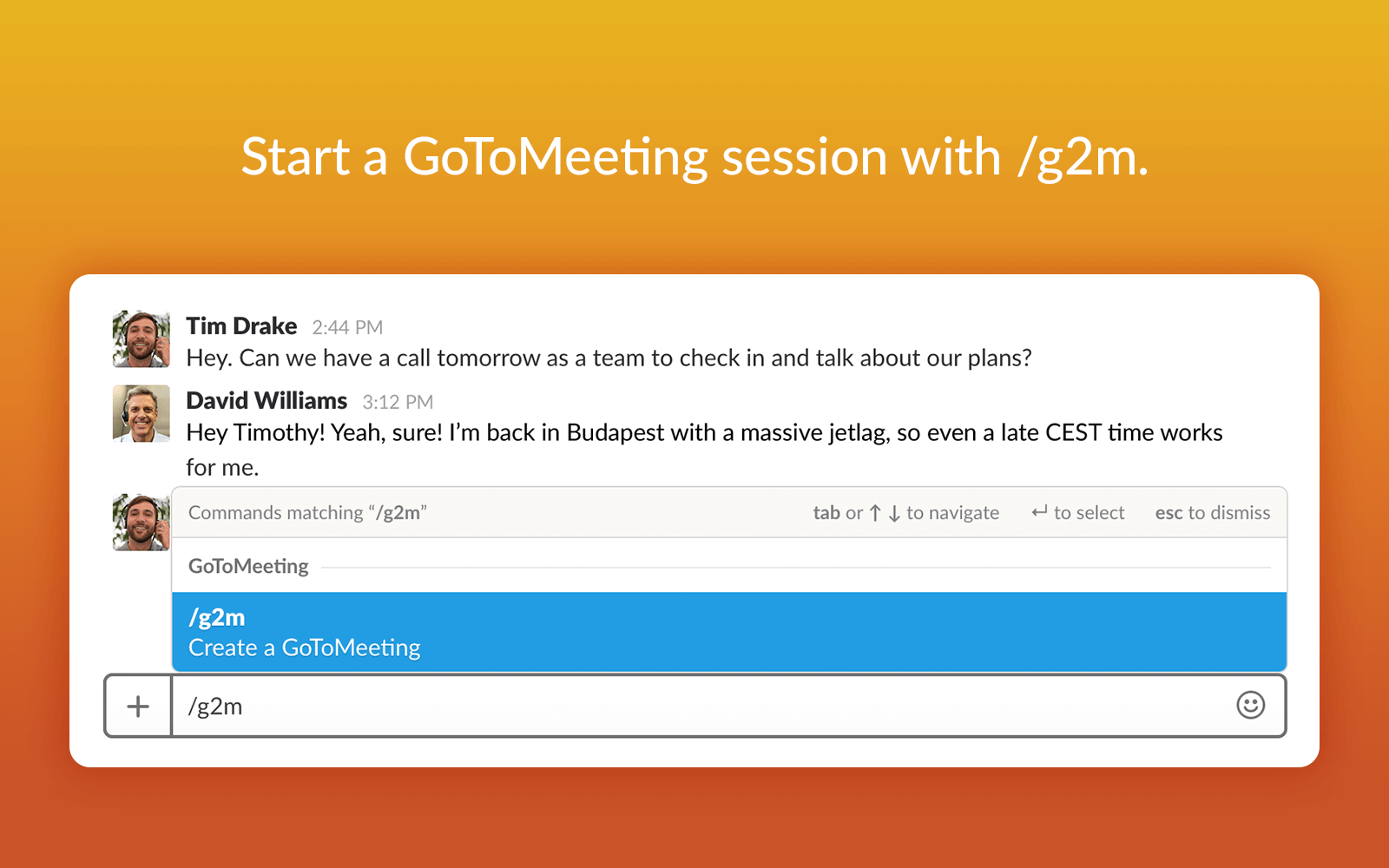Image resolution: width=1389 pixels, height=868 pixels.
Task: Open the emoji picker smiley icon
Action: coord(1250,705)
